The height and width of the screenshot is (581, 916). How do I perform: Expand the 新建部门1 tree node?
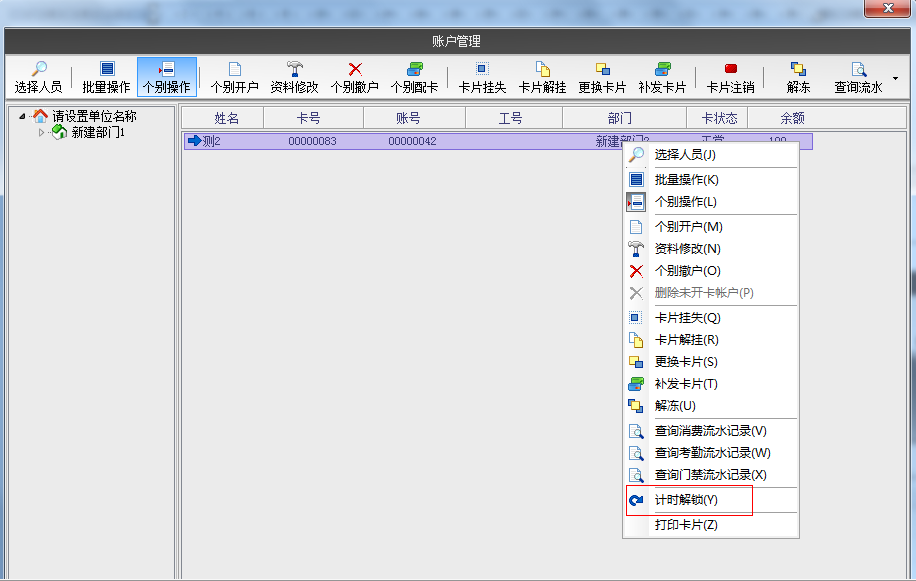click(x=42, y=133)
